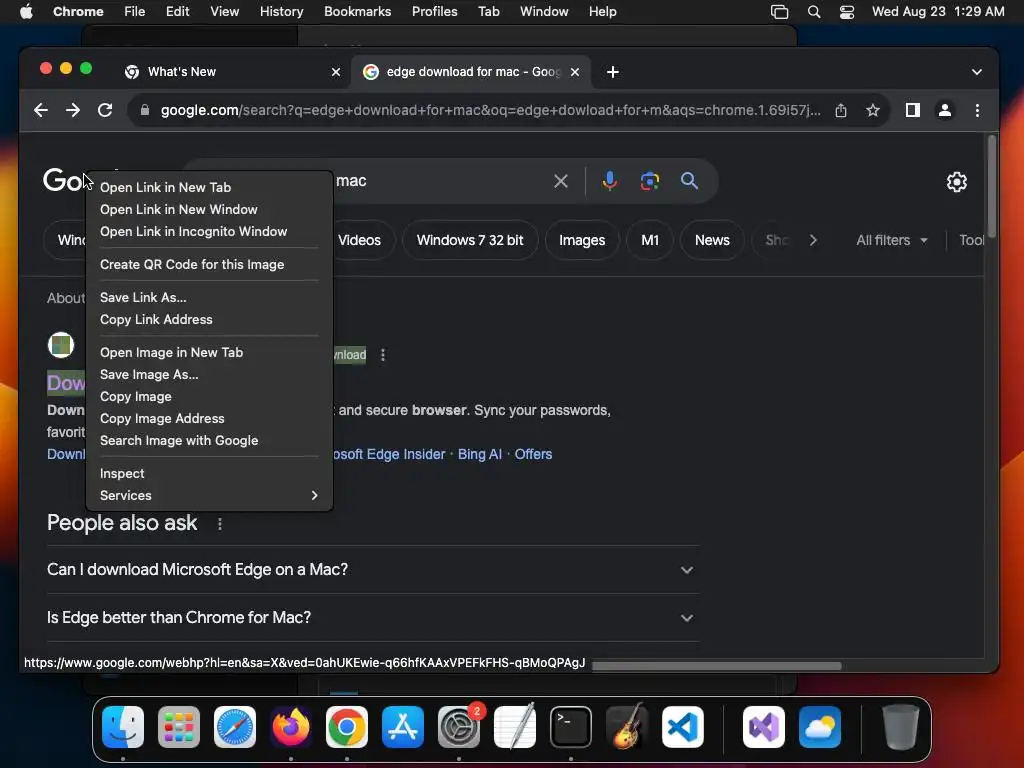This screenshot has height=768, width=1024.
Task: Open Terminal from the Dock
Action: [x=571, y=727]
